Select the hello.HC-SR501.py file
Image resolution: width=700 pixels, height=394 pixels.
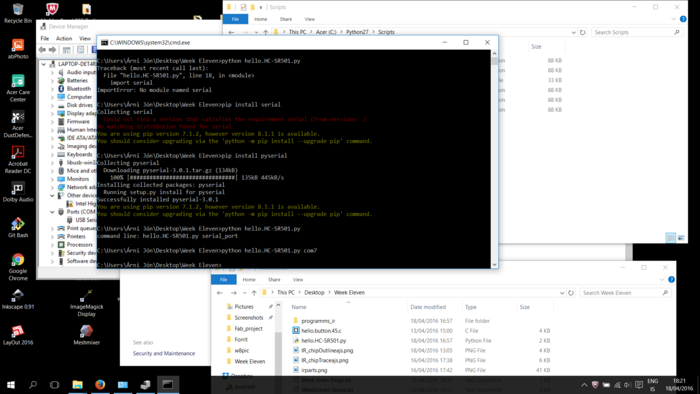(324, 340)
